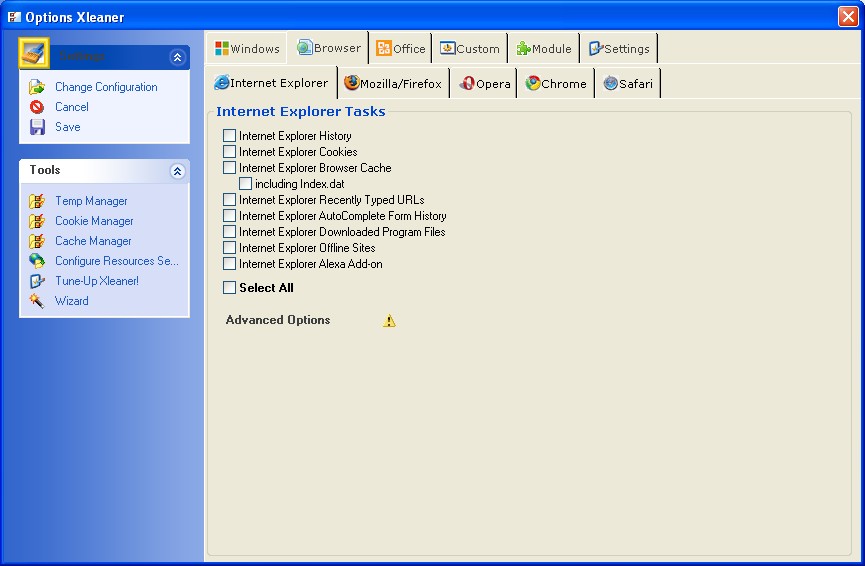Check Internet Explorer Cookies
The width and height of the screenshot is (865, 566).
229,152
